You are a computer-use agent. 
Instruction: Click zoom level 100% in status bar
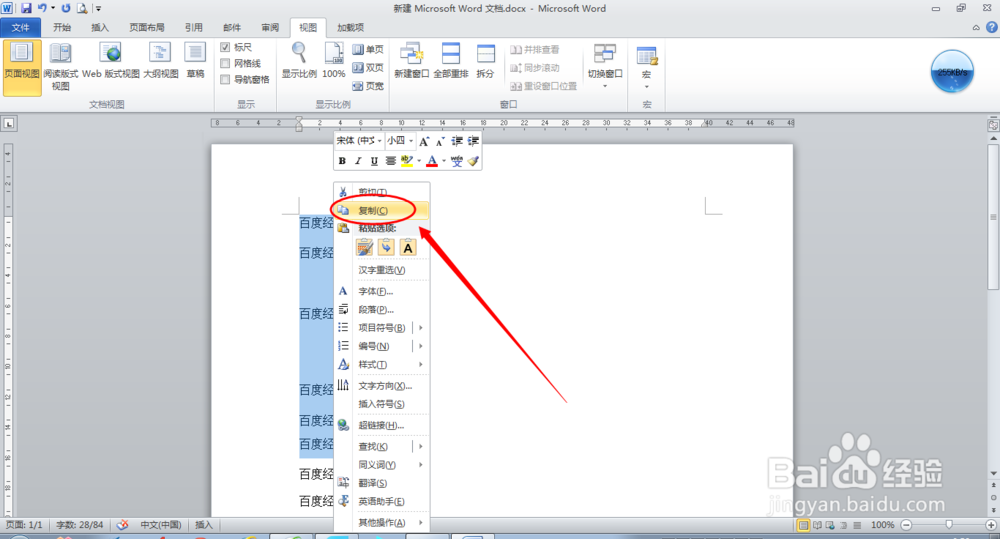coord(883,524)
